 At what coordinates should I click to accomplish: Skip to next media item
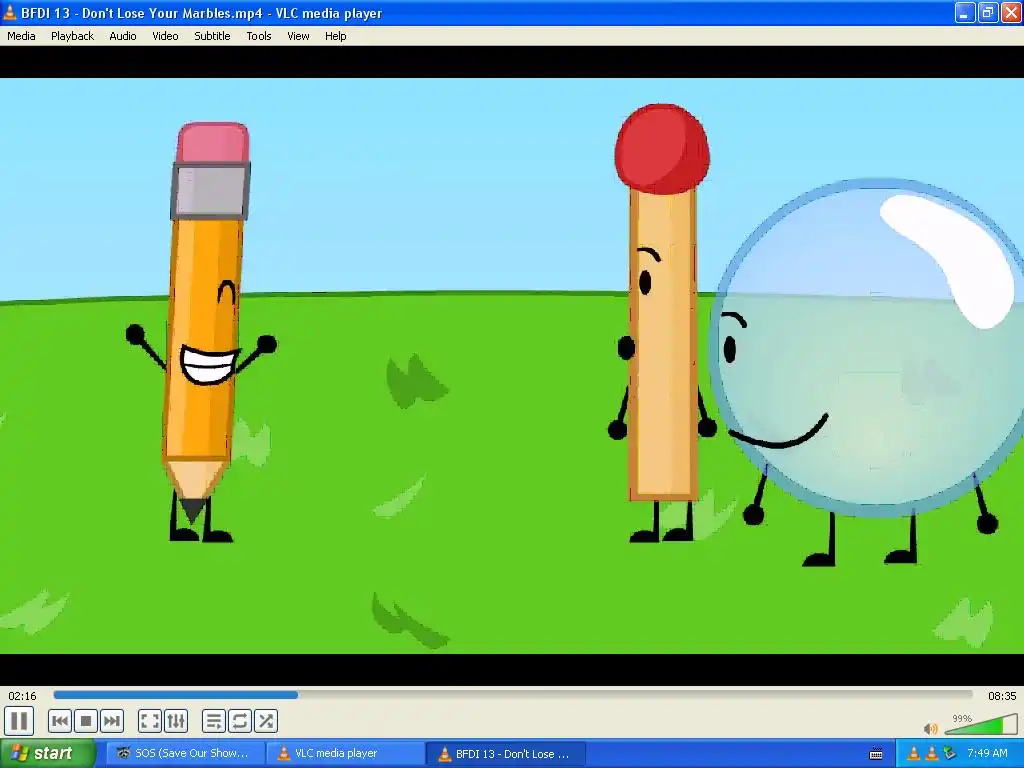pyautogui.click(x=112, y=722)
